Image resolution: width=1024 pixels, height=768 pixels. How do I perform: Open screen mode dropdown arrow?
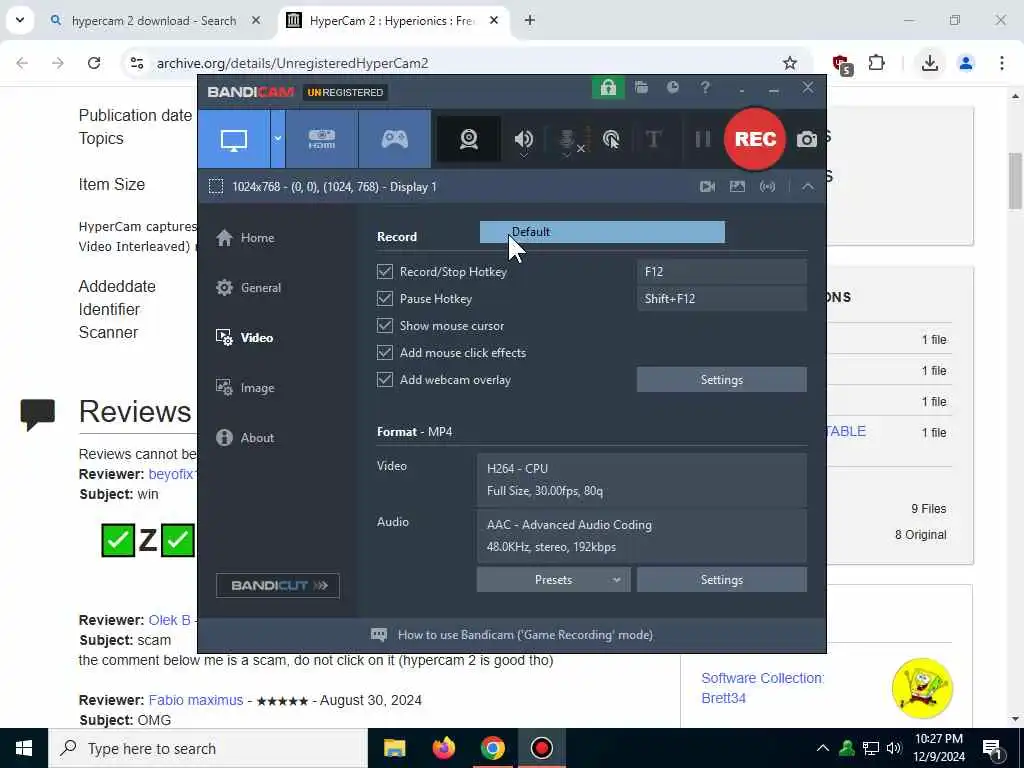click(278, 139)
